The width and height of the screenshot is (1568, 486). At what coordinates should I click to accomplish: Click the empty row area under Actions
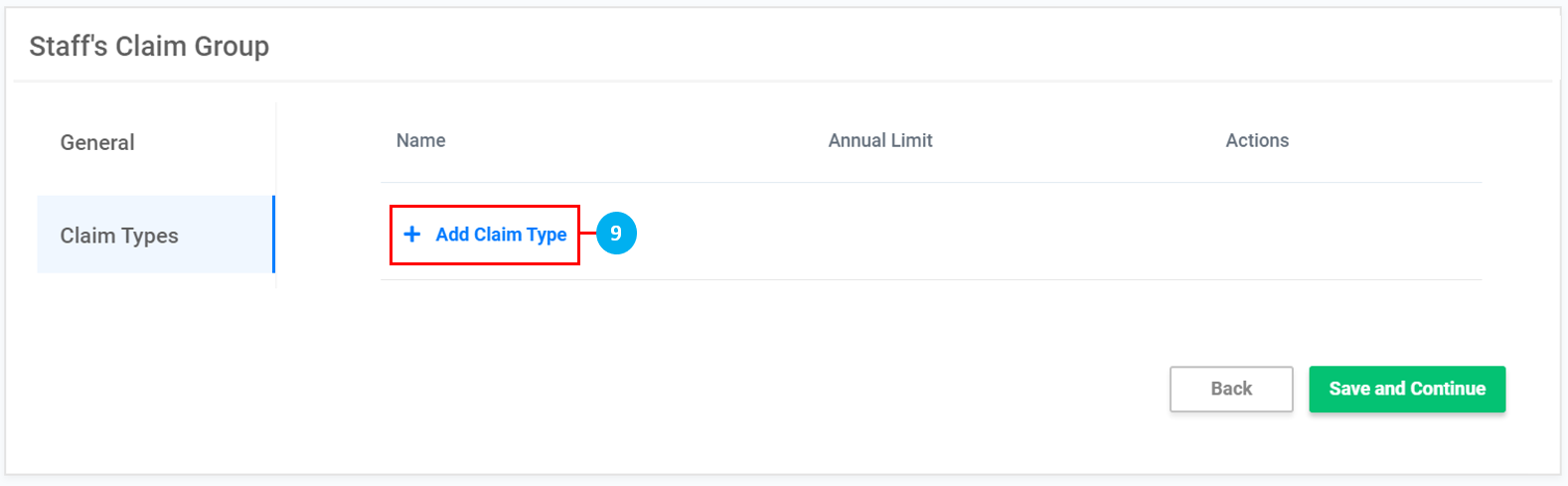click(x=1257, y=233)
